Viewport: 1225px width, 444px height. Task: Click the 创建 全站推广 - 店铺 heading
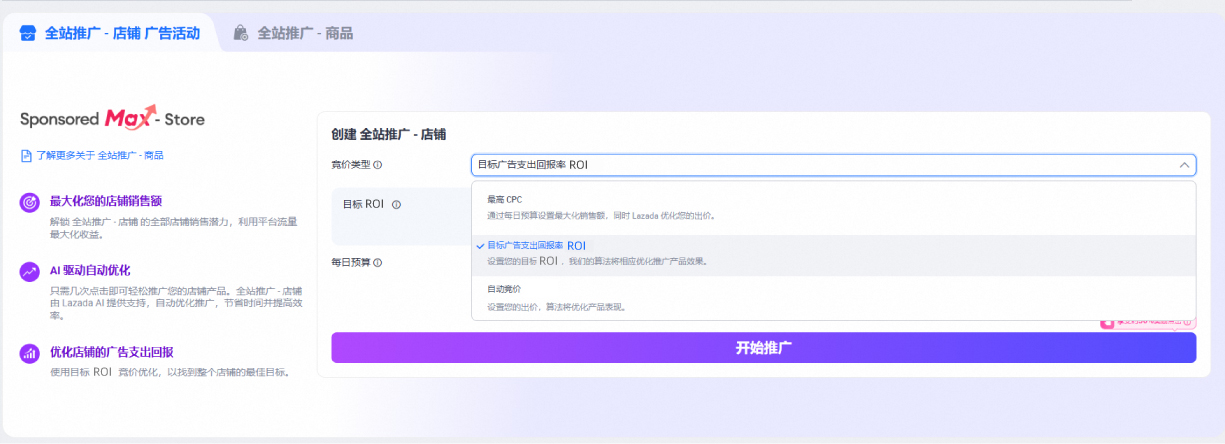pyautogui.click(x=389, y=134)
